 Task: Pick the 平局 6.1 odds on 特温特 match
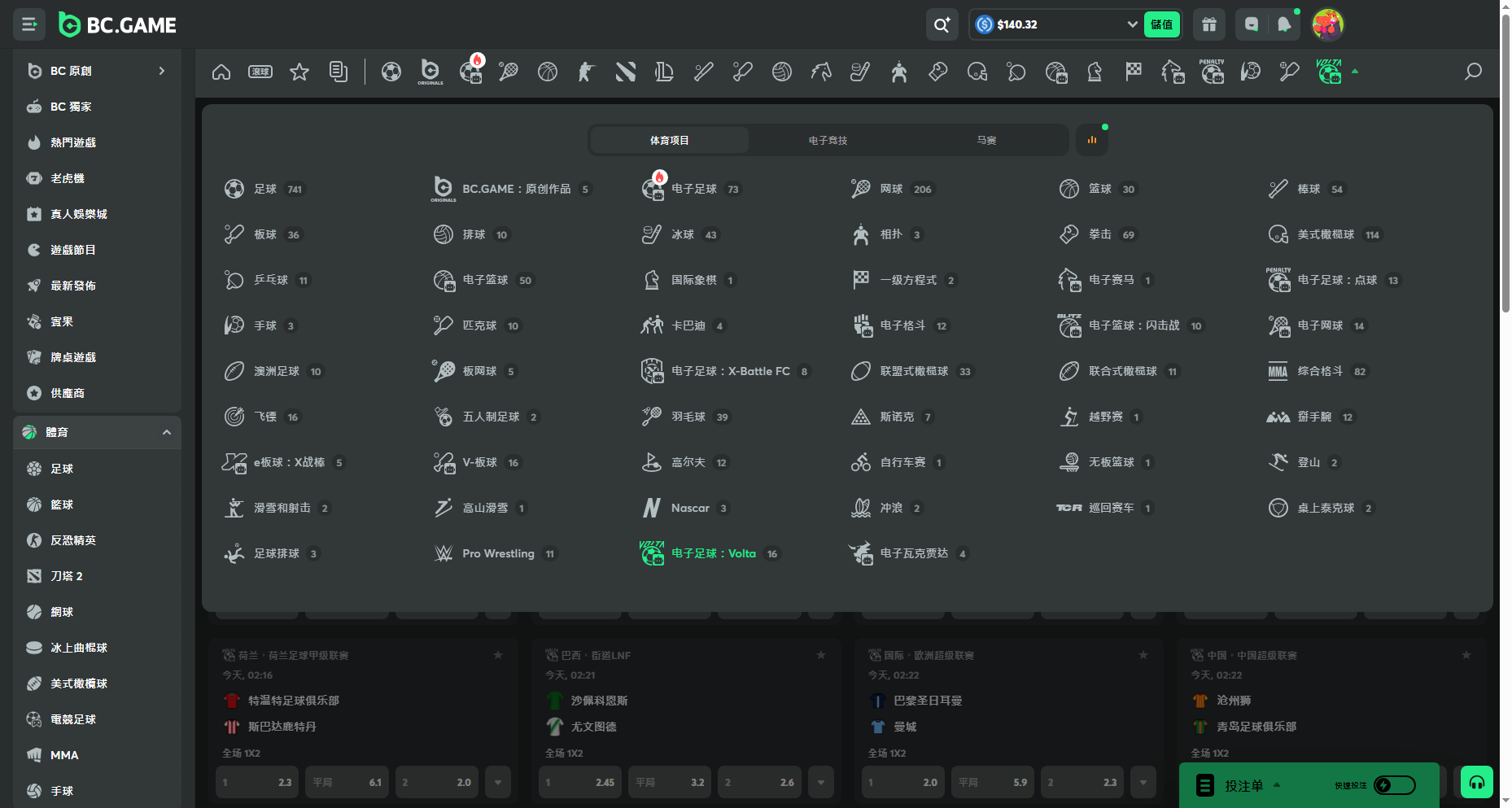click(347, 782)
